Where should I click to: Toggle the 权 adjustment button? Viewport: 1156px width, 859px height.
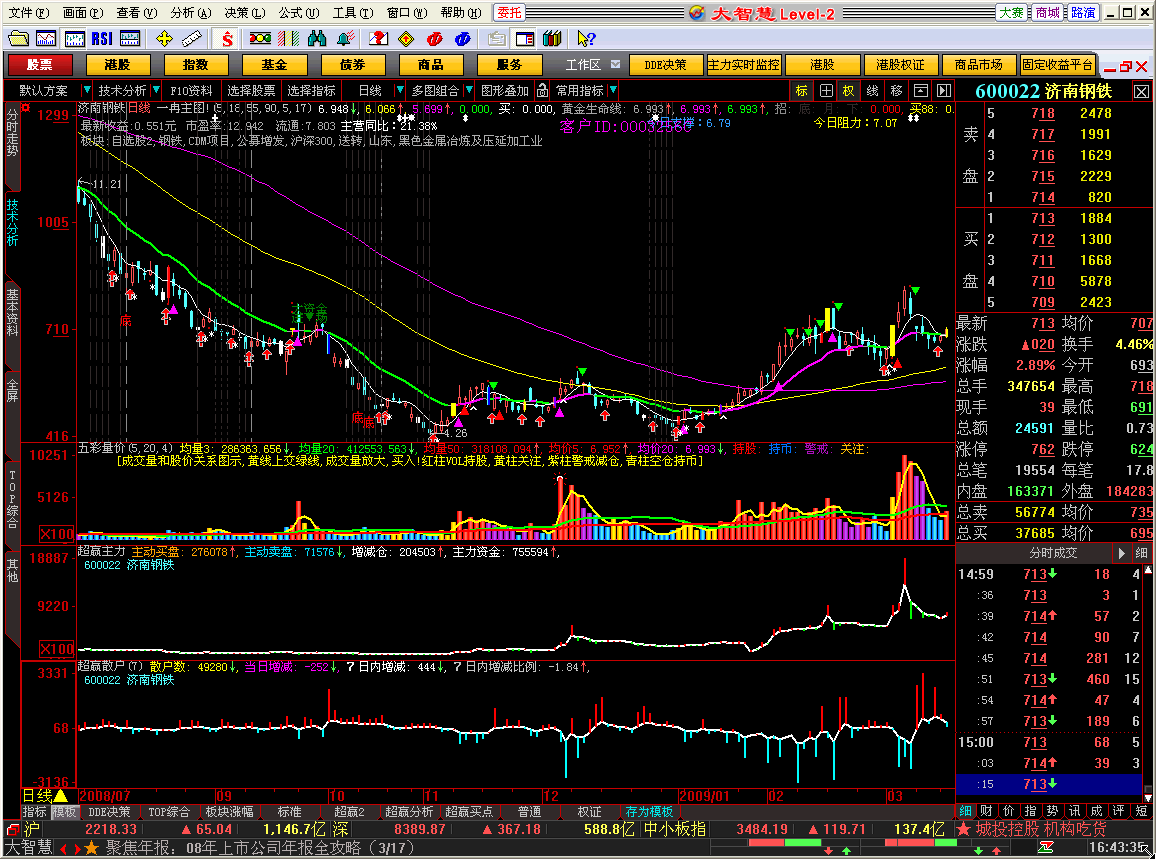click(x=849, y=91)
